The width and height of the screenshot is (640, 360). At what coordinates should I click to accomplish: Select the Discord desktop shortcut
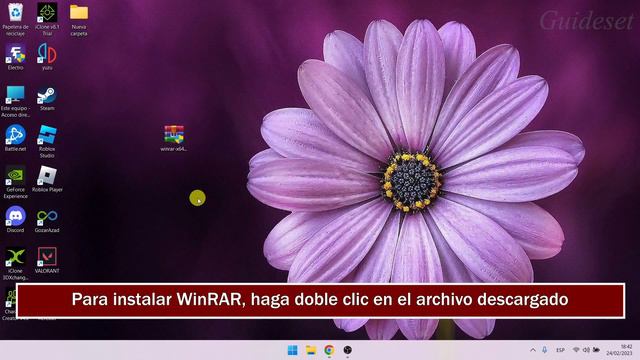tap(16, 220)
